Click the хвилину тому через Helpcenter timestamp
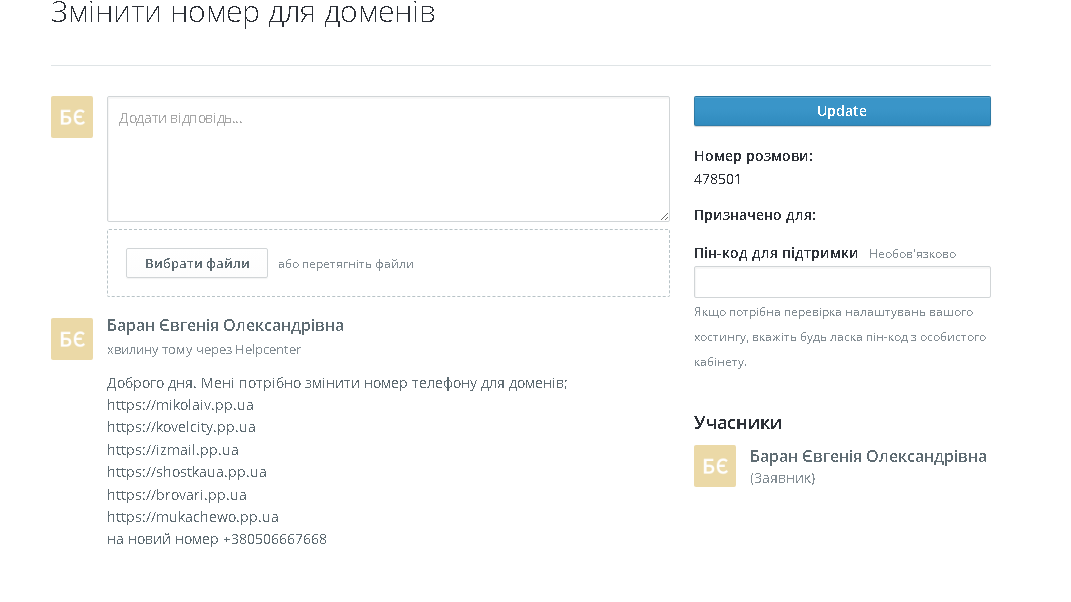The height and width of the screenshot is (602, 1071). tap(204, 350)
